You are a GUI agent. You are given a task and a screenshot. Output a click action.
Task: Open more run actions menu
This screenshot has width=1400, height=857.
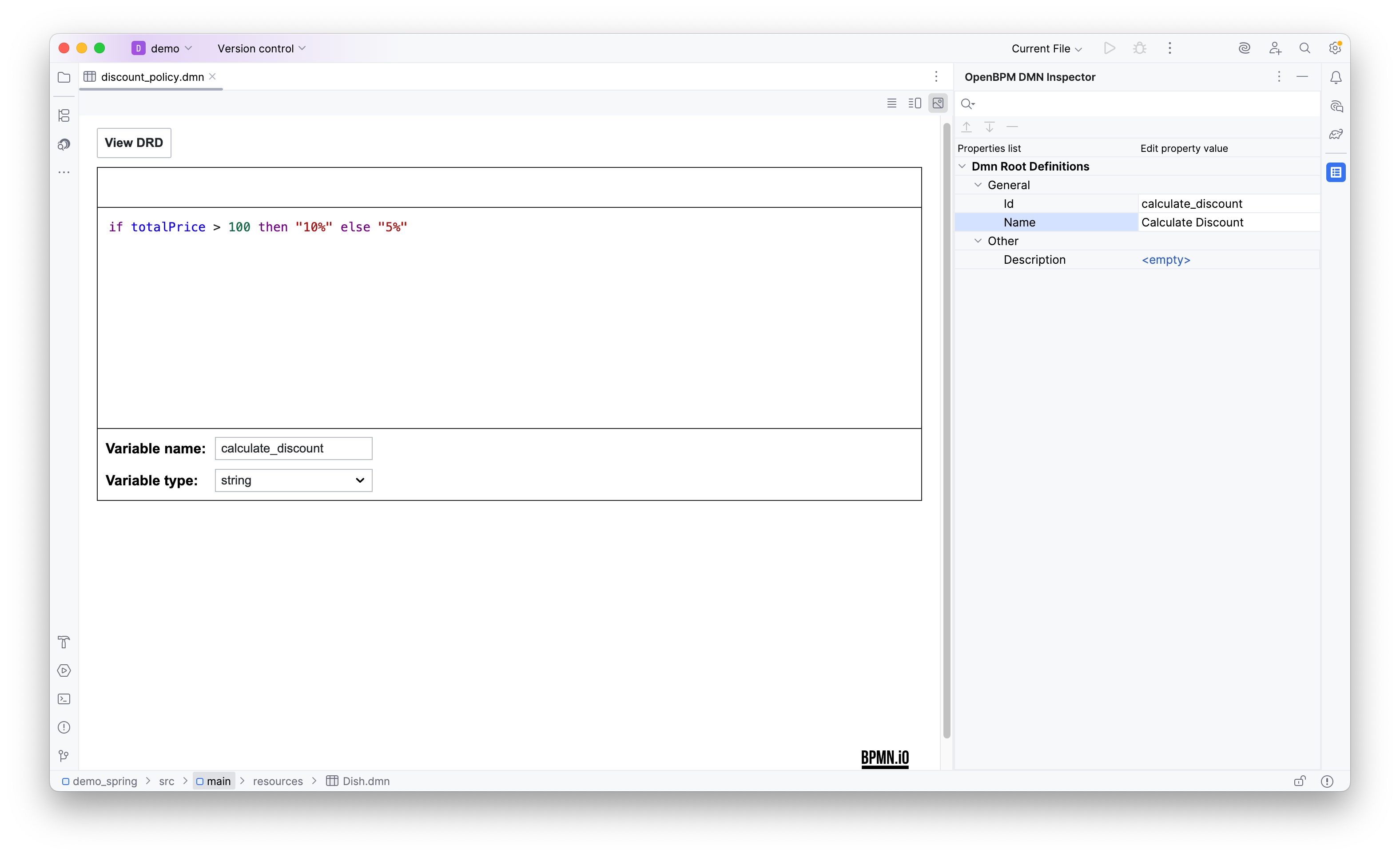[x=1170, y=48]
